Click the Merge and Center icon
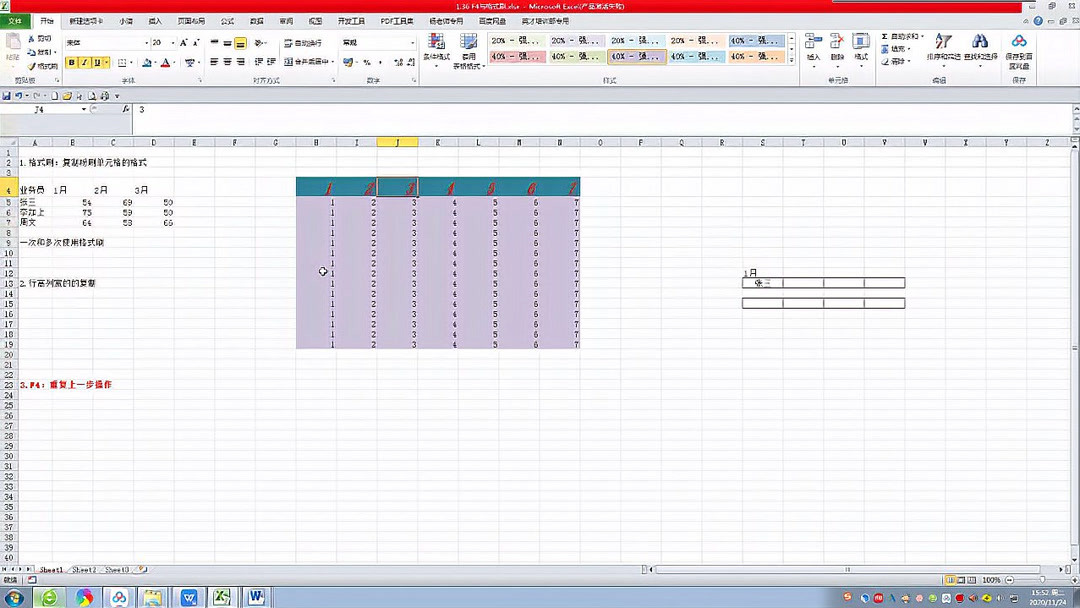The height and width of the screenshot is (608, 1080). (303, 62)
